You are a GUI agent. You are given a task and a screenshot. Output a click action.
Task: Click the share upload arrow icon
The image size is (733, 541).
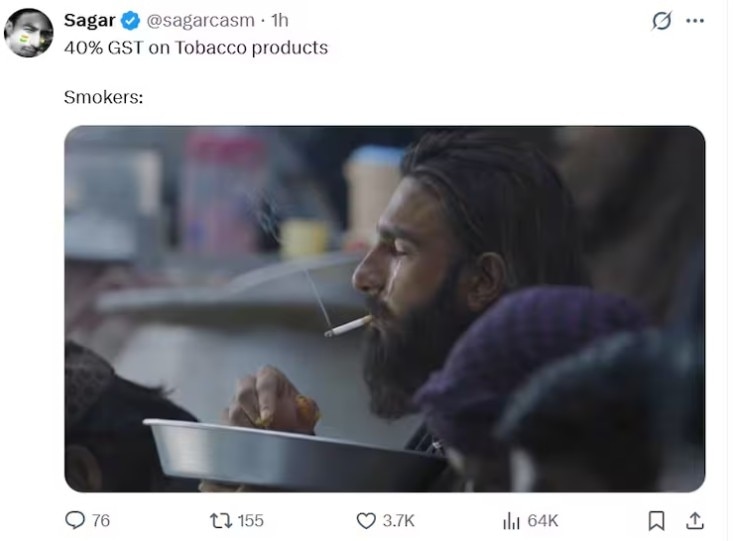pyautogui.click(x=694, y=520)
